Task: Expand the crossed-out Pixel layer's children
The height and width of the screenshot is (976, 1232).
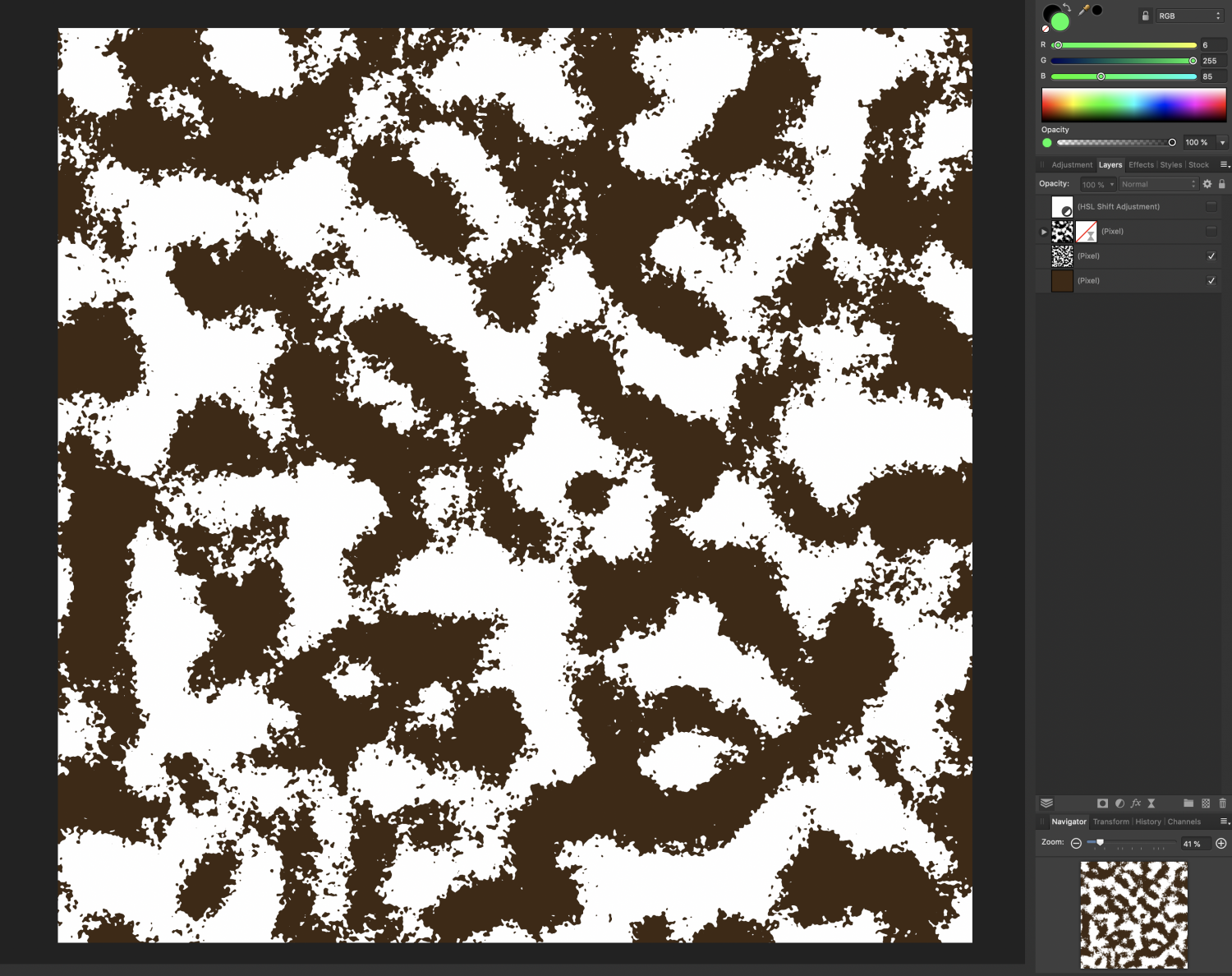Action: coord(1043,232)
